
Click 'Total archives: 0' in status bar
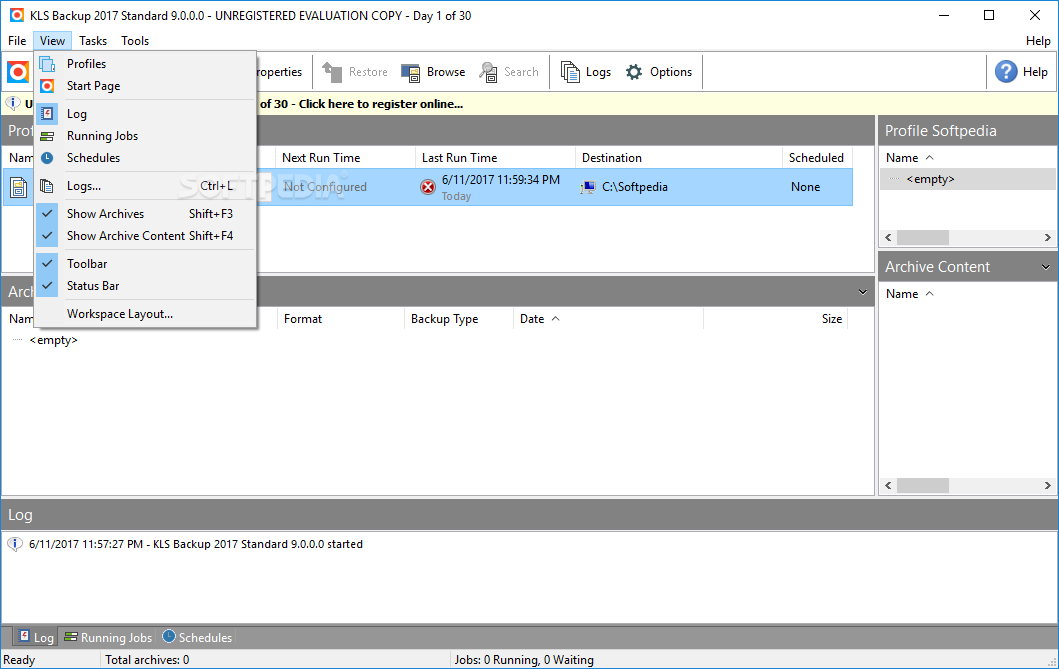147,660
